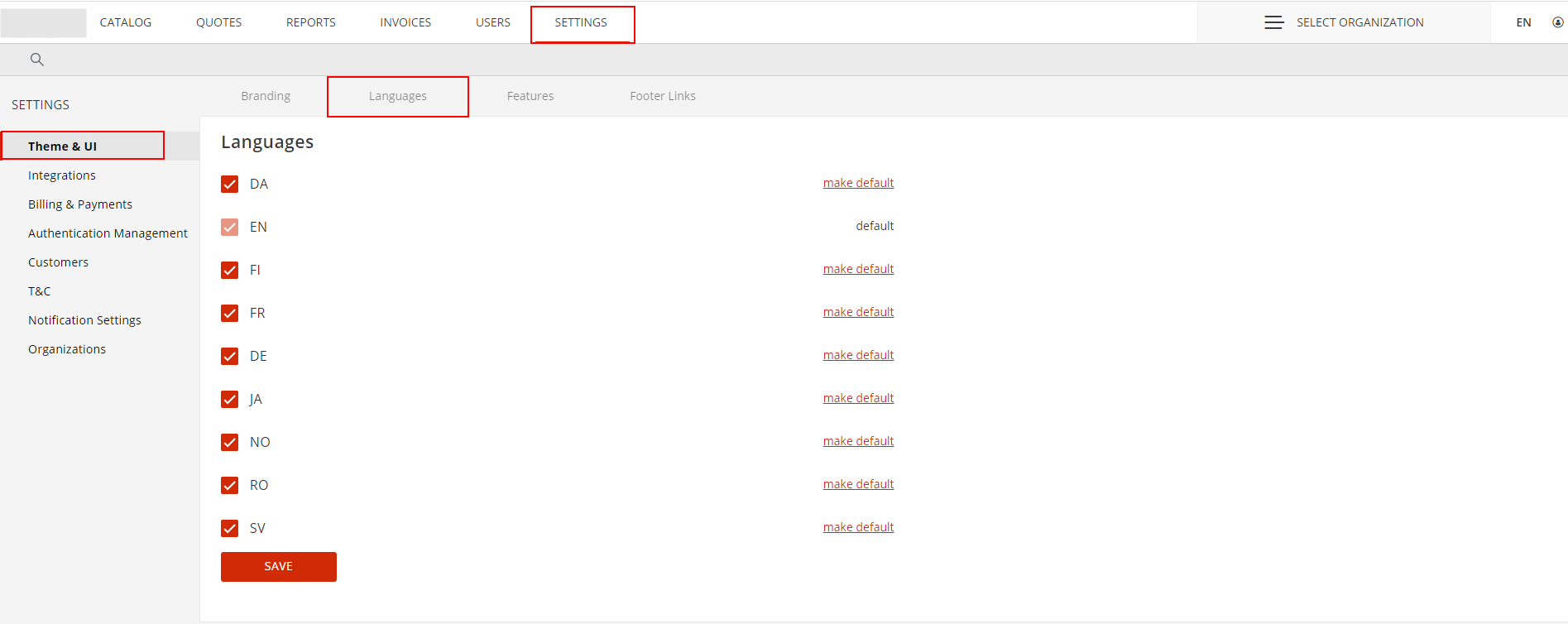Click the SETTINGS sidebar heading
1568x624 pixels.
[41, 105]
